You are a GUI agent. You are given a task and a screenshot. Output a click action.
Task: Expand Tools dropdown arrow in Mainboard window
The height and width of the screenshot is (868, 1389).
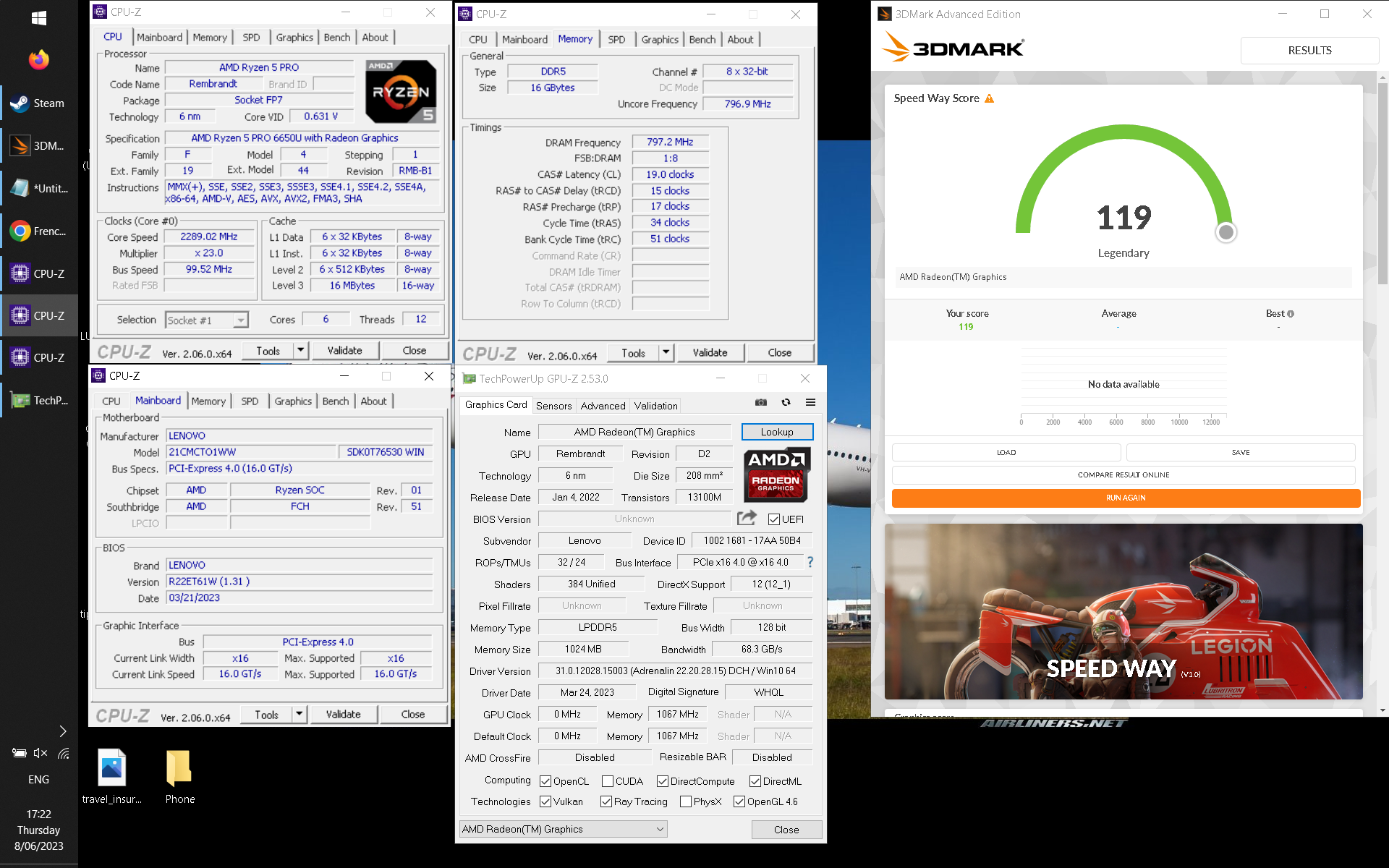(x=300, y=715)
